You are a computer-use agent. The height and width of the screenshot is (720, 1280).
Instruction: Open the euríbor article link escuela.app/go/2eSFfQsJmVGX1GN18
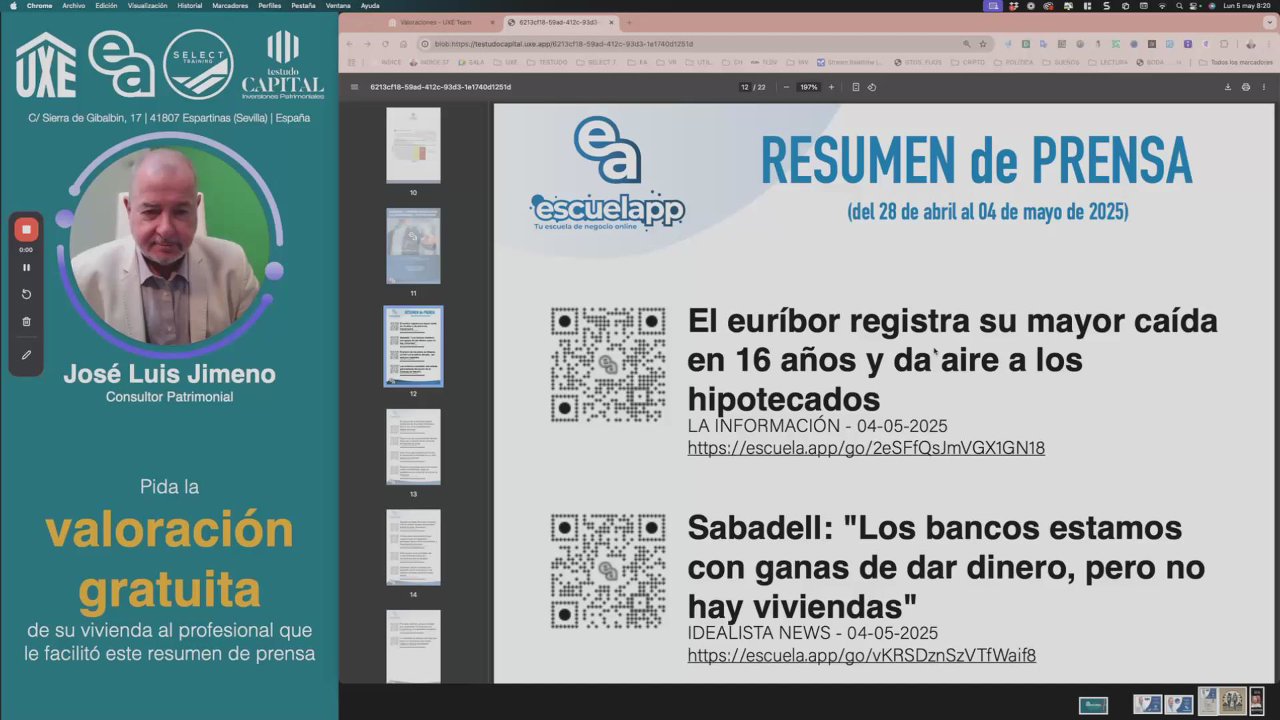(866, 448)
